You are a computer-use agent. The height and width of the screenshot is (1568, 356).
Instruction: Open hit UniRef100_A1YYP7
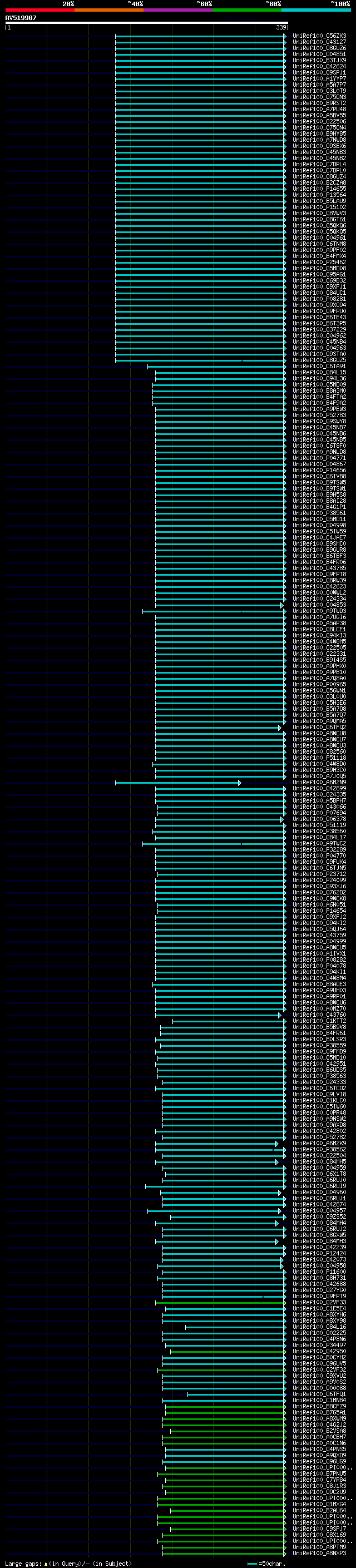(319, 78)
